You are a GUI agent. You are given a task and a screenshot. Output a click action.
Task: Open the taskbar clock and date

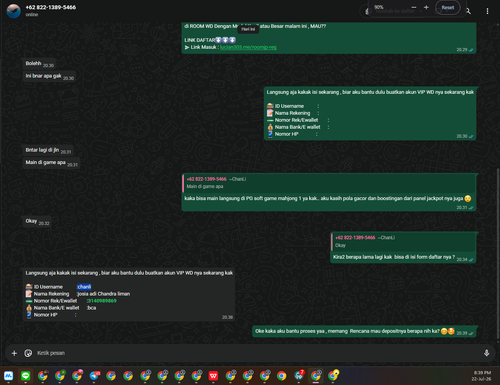[482, 376]
